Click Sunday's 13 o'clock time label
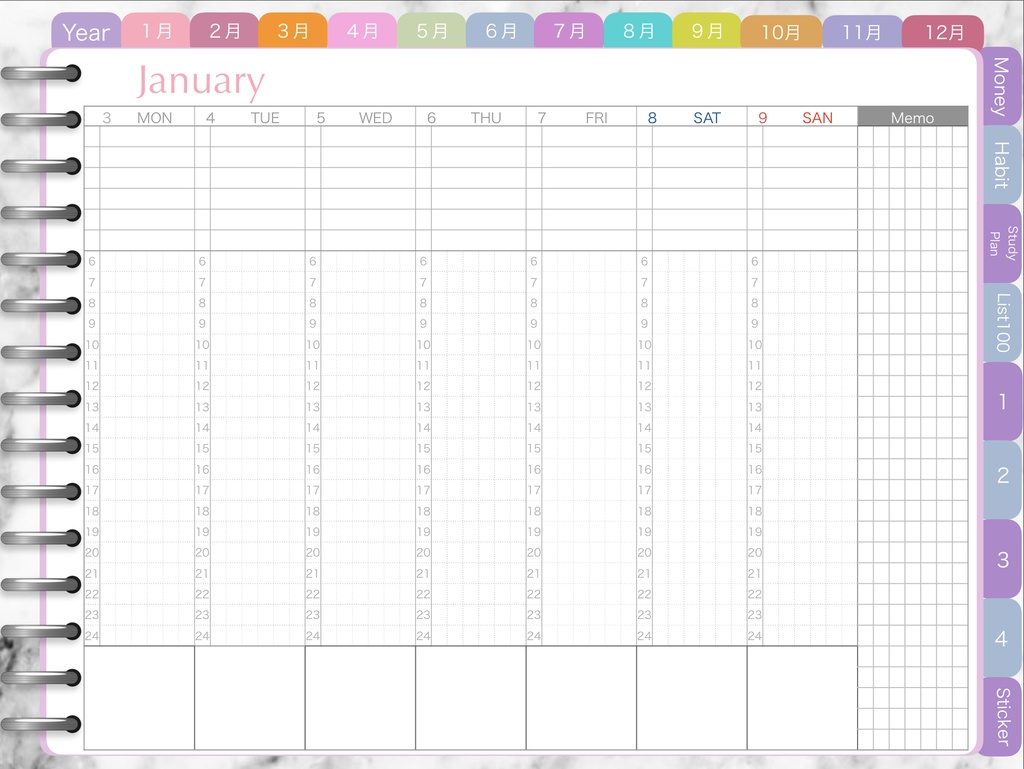Image resolution: width=1024 pixels, height=769 pixels. (x=754, y=407)
